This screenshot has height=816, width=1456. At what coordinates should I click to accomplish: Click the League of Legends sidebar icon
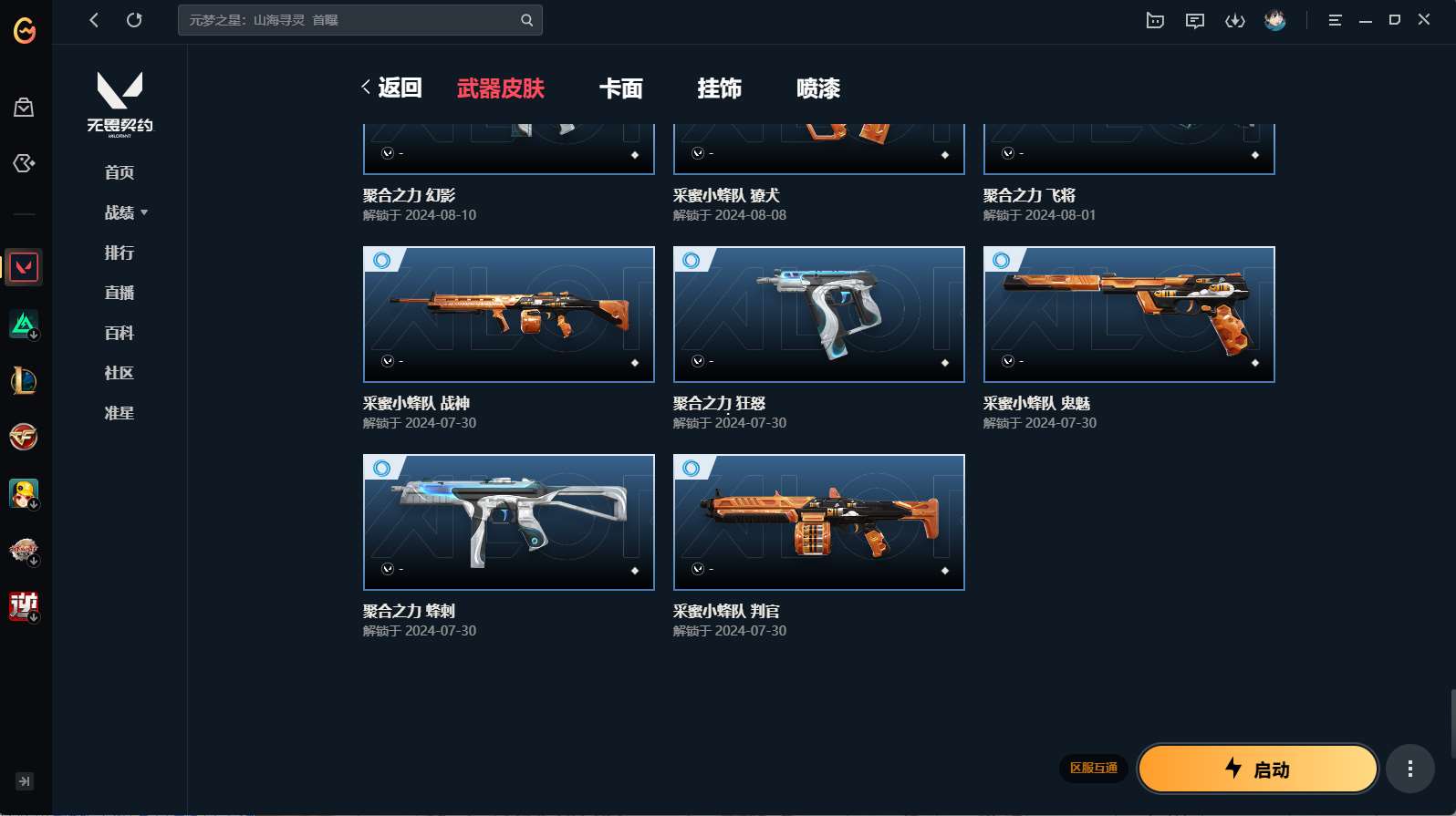(x=24, y=380)
